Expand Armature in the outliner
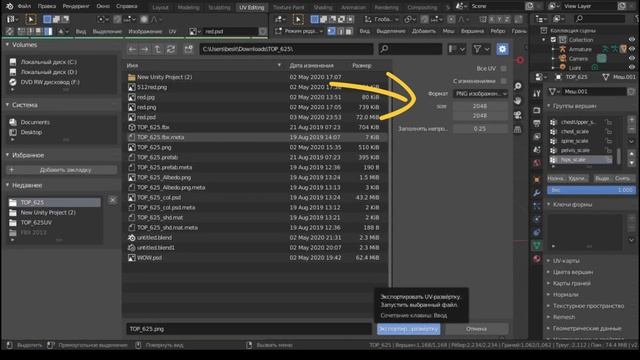The image size is (640, 360). pos(553,49)
